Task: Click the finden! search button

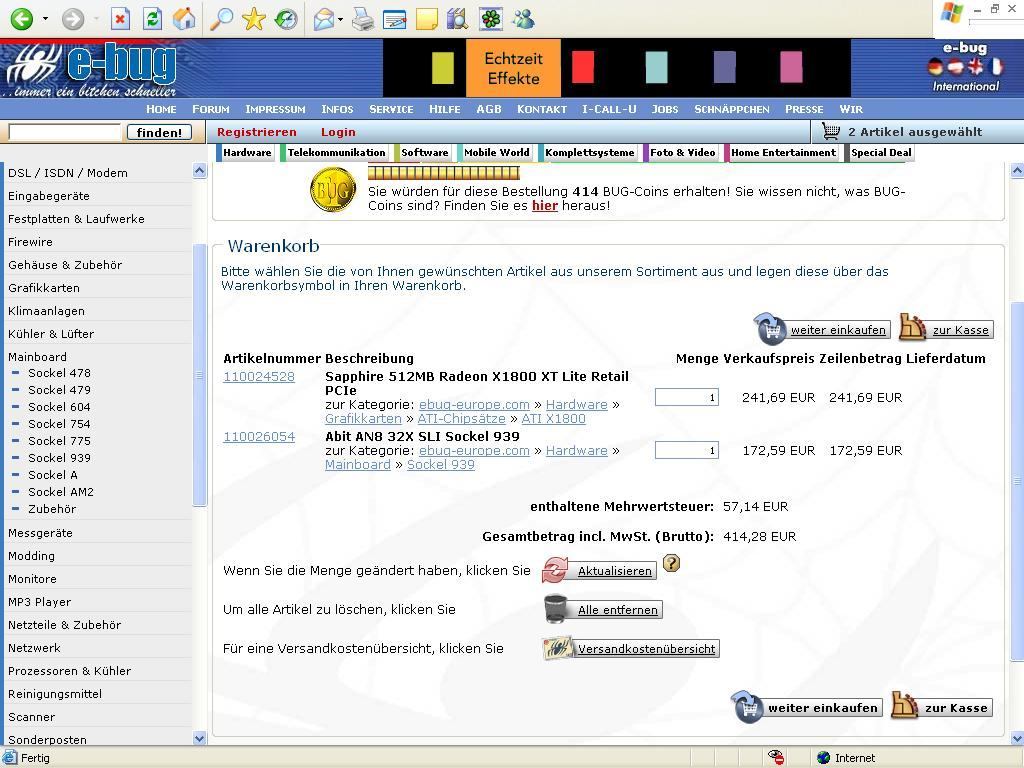Action: coord(159,133)
